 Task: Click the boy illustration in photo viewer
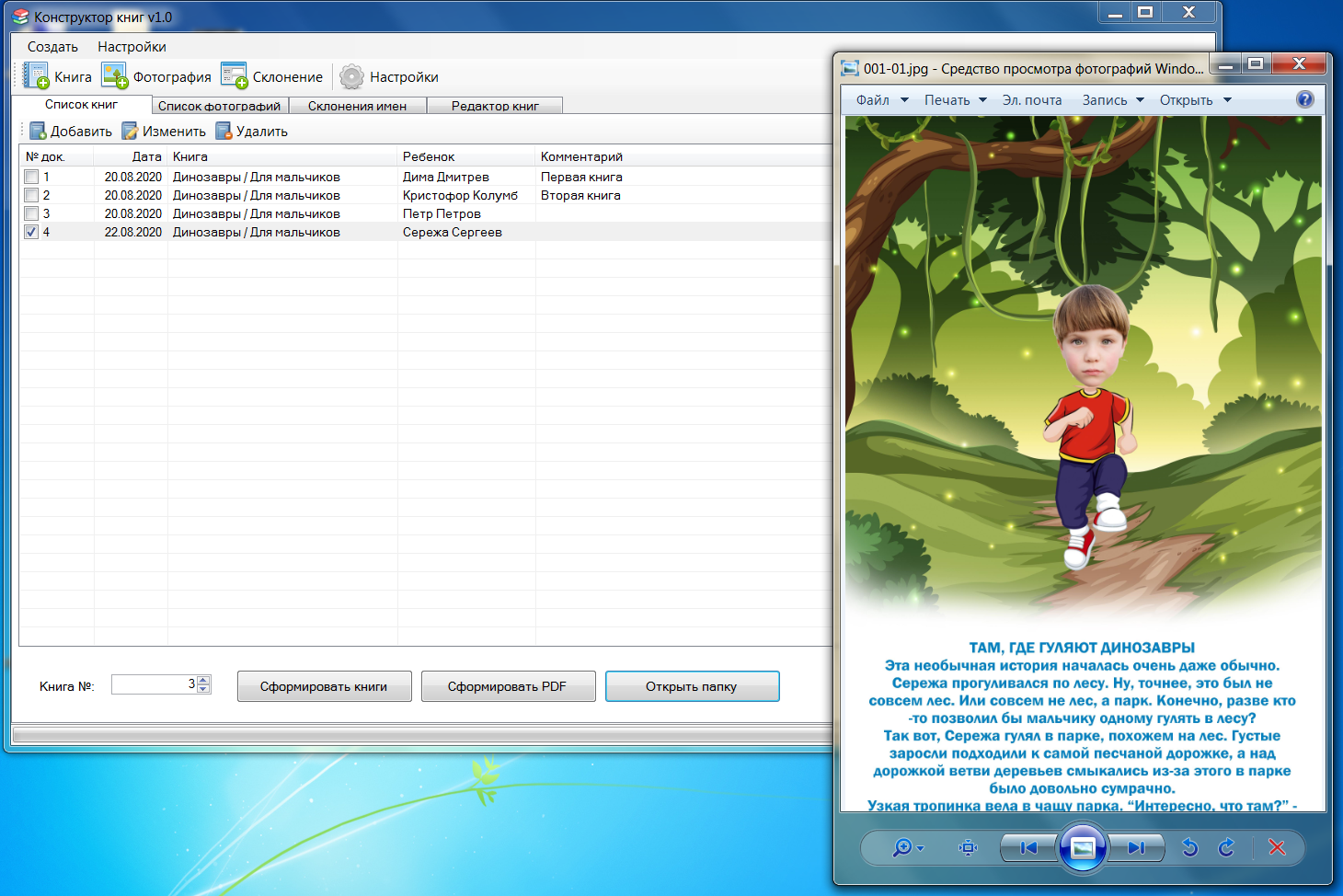click(x=1089, y=428)
